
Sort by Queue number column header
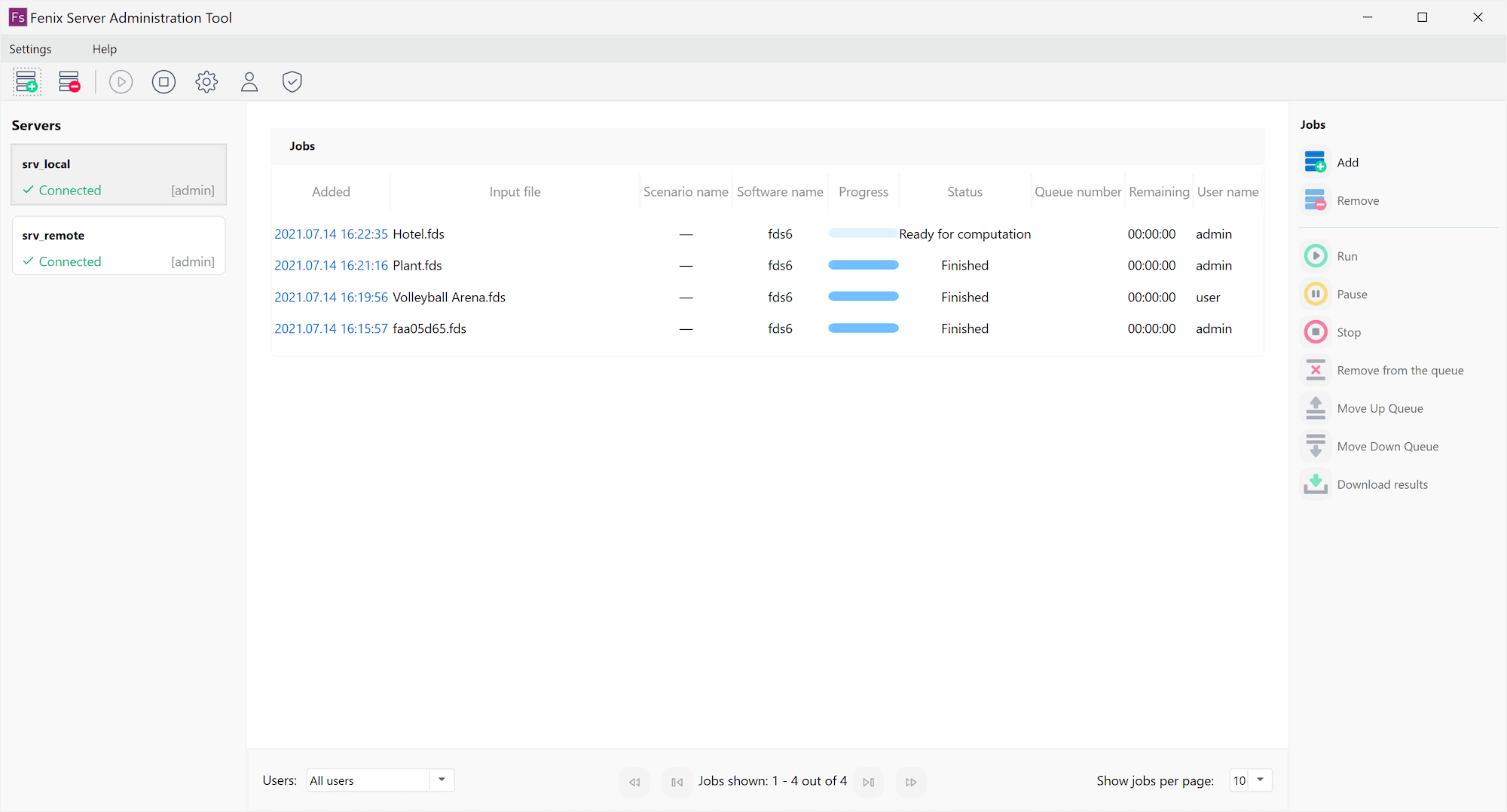tap(1078, 191)
